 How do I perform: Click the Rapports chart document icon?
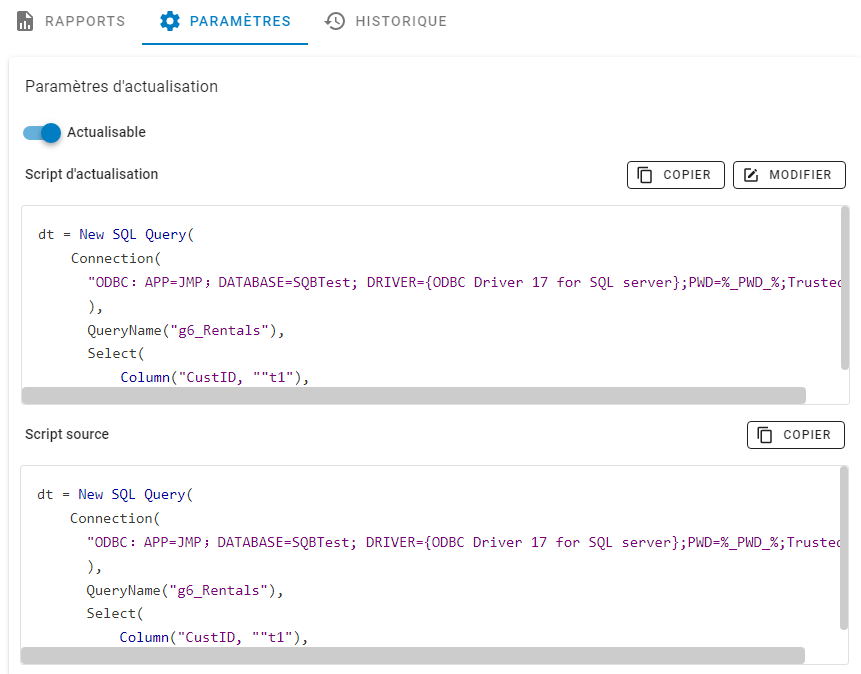(x=26, y=21)
